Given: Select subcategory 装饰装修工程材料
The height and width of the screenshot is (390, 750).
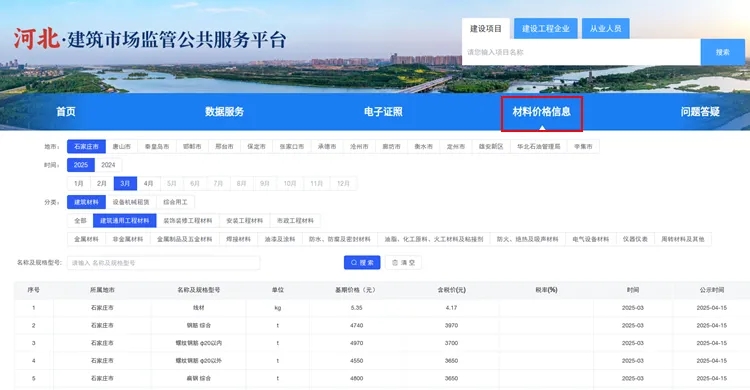Looking at the screenshot, I should click(188, 221).
